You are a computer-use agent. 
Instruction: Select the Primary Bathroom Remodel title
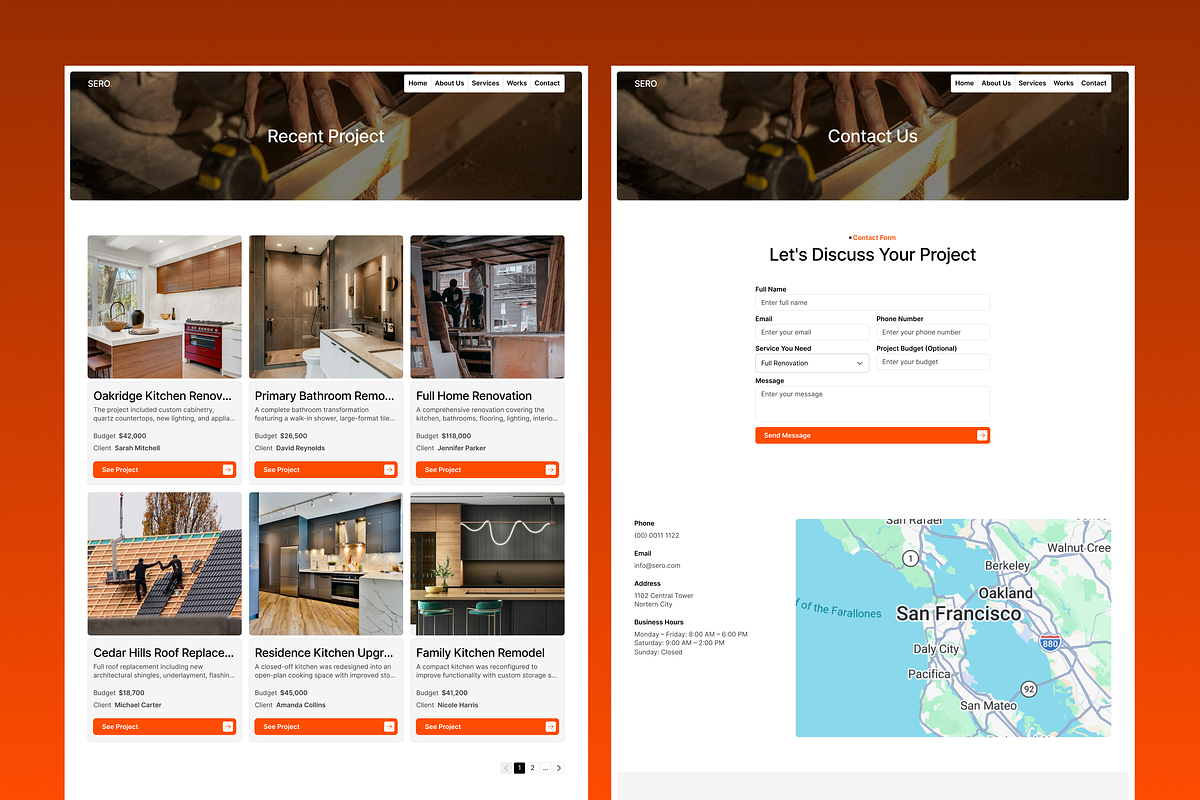(x=325, y=396)
